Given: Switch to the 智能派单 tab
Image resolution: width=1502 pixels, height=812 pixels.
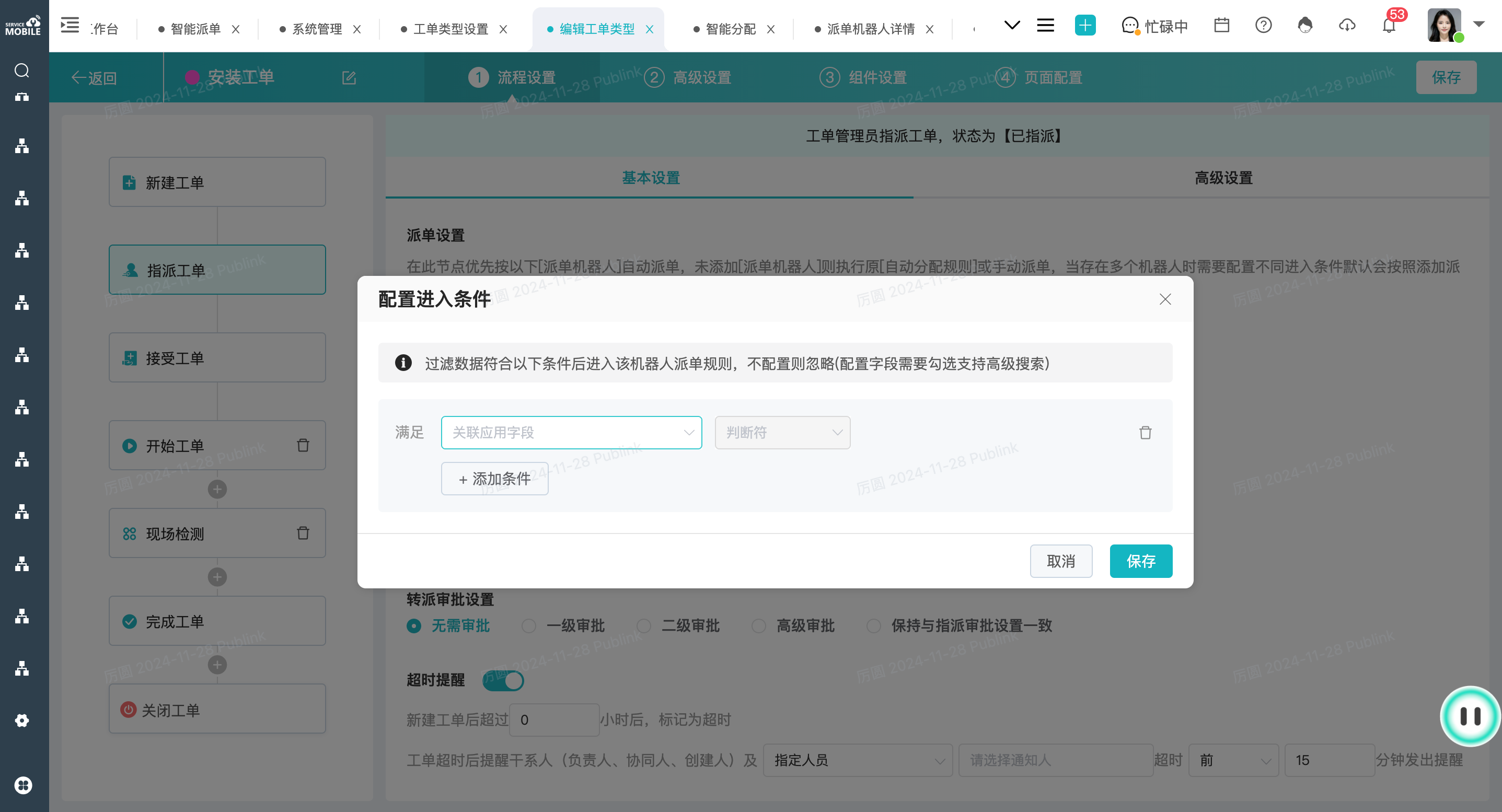Looking at the screenshot, I should pos(195,29).
